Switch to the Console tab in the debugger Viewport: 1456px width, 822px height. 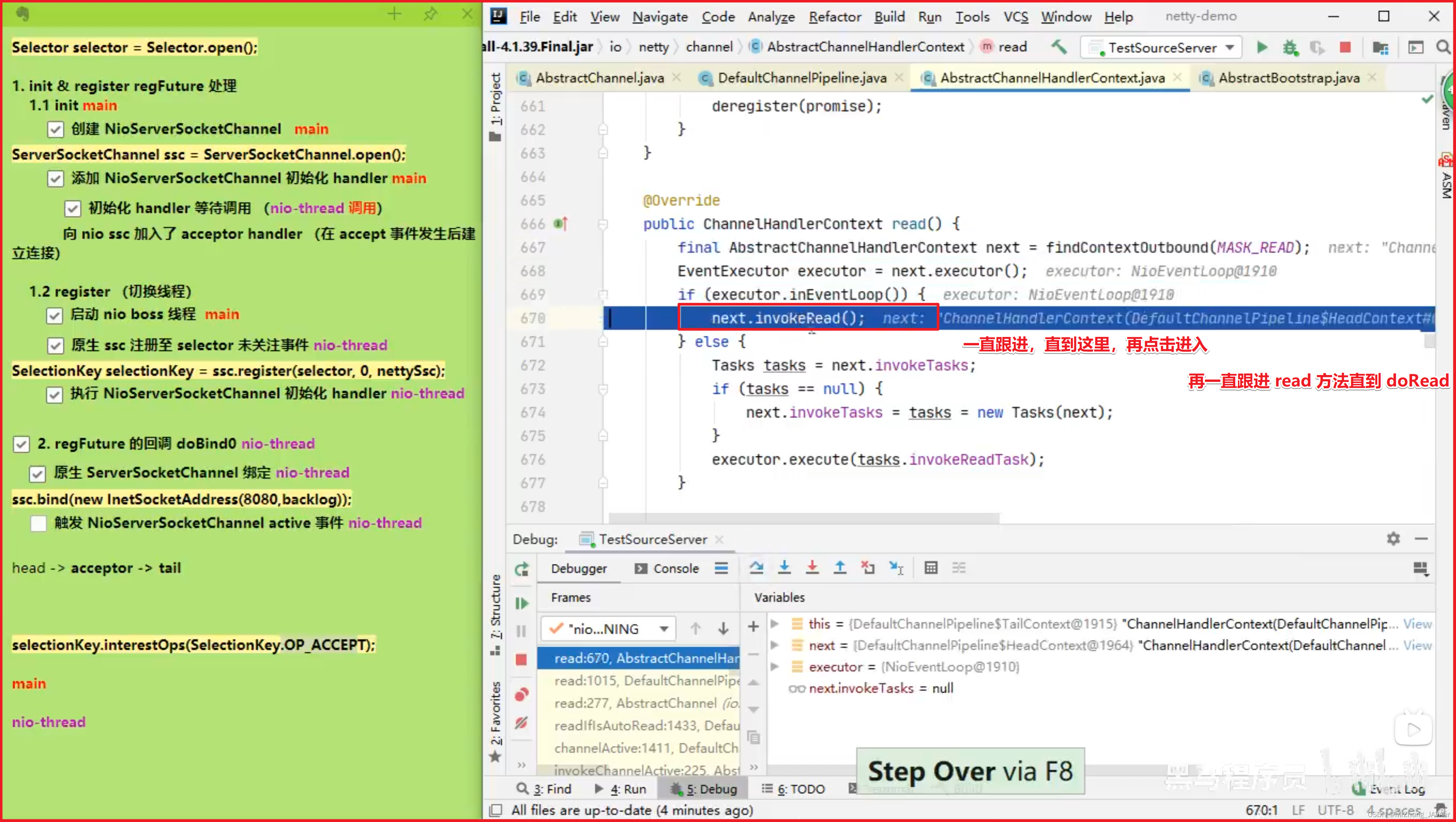point(667,568)
